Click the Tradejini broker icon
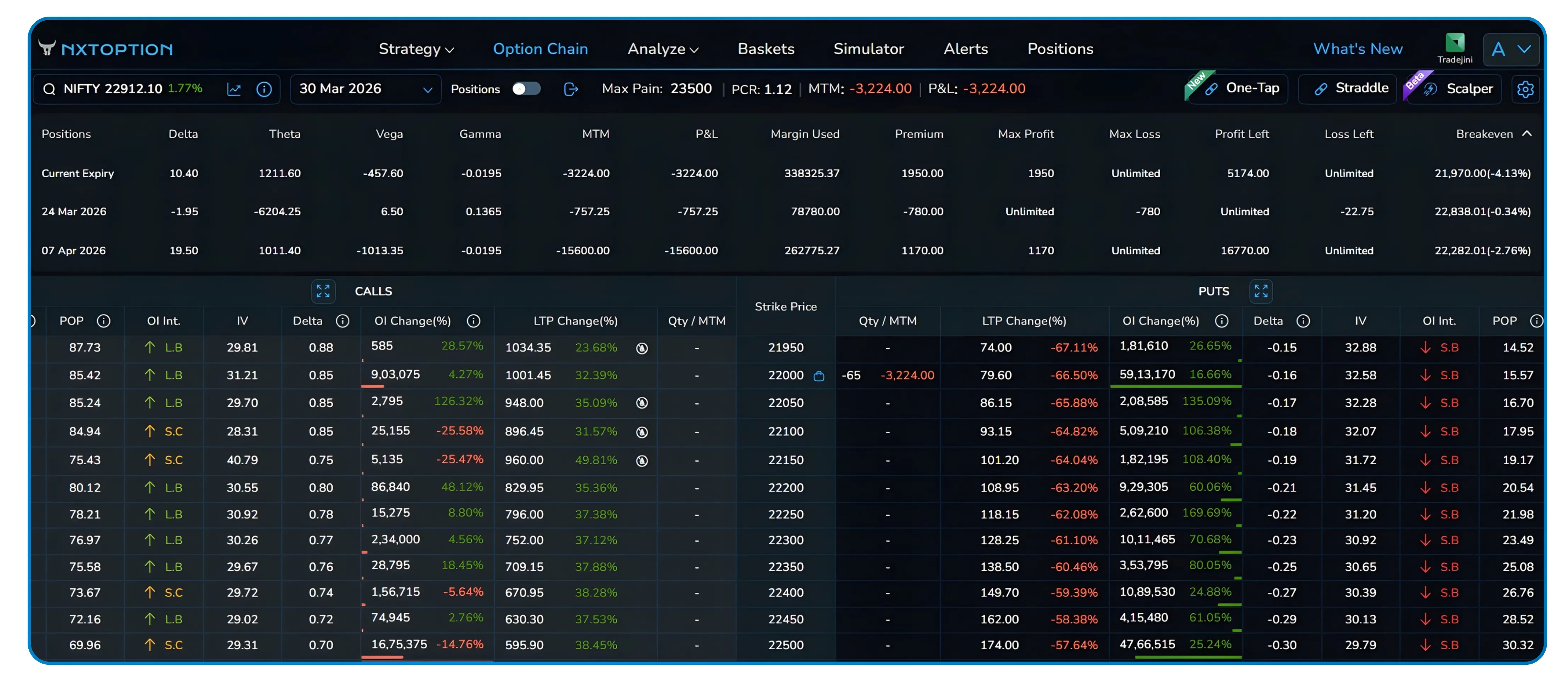The image size is (1568, 680). tap(1455, 43)
